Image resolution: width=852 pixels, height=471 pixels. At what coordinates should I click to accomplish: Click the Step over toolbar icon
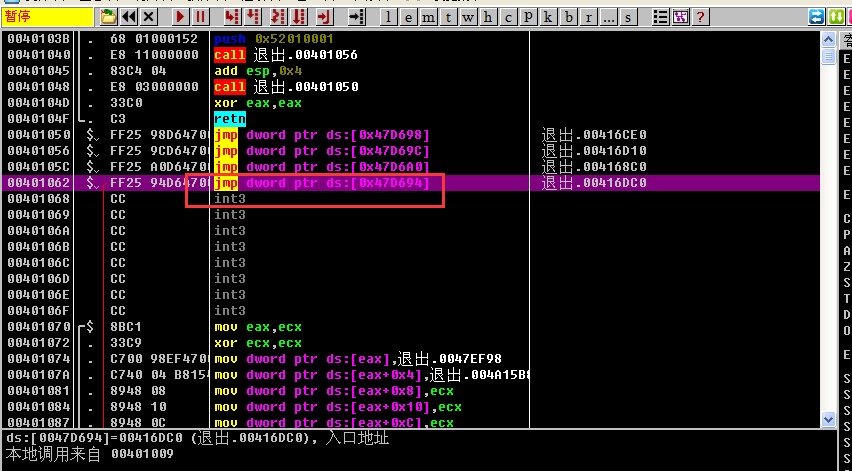[x=253, y=17]
